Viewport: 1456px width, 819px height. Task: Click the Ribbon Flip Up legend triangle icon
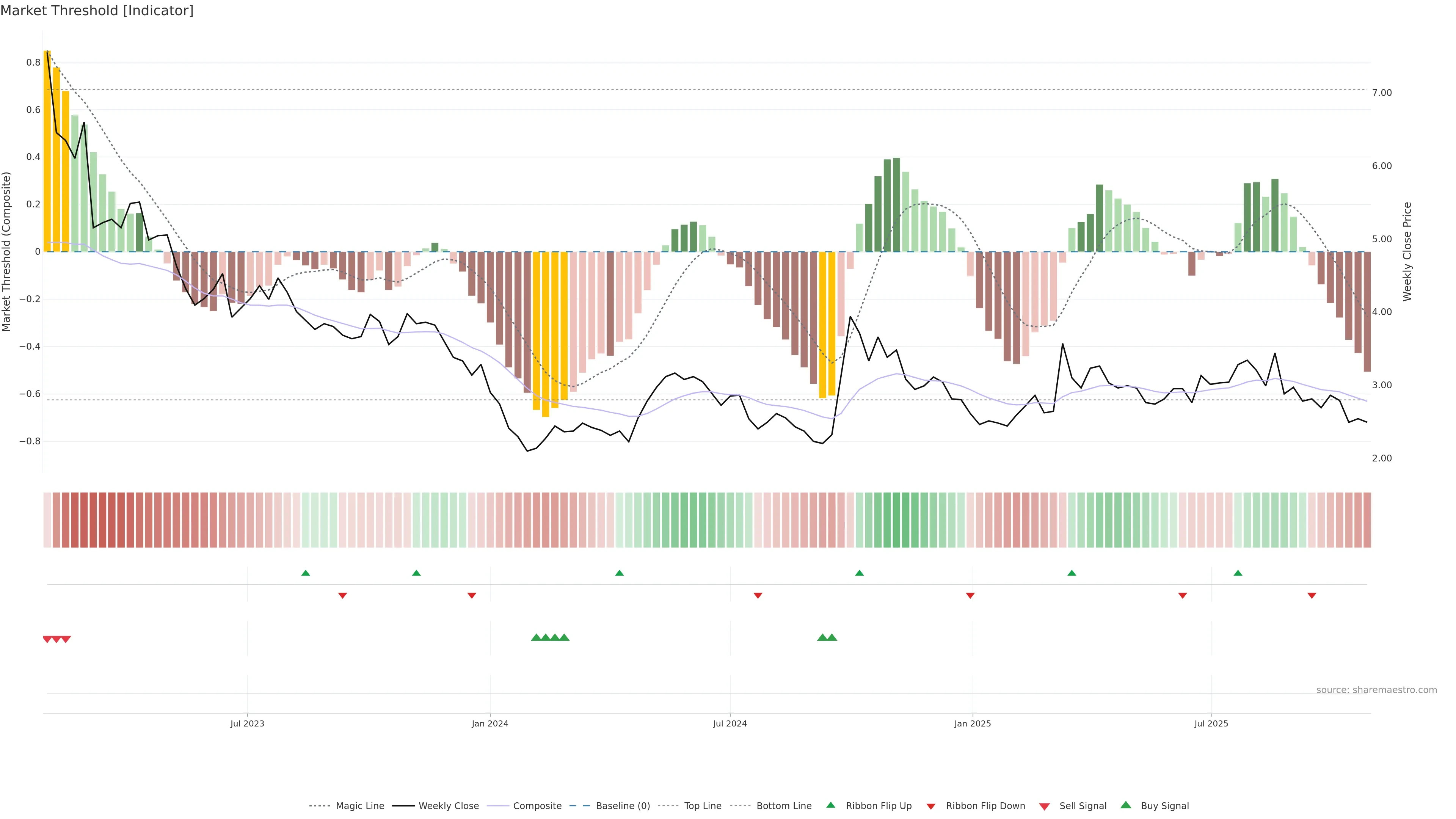[830, 805]
